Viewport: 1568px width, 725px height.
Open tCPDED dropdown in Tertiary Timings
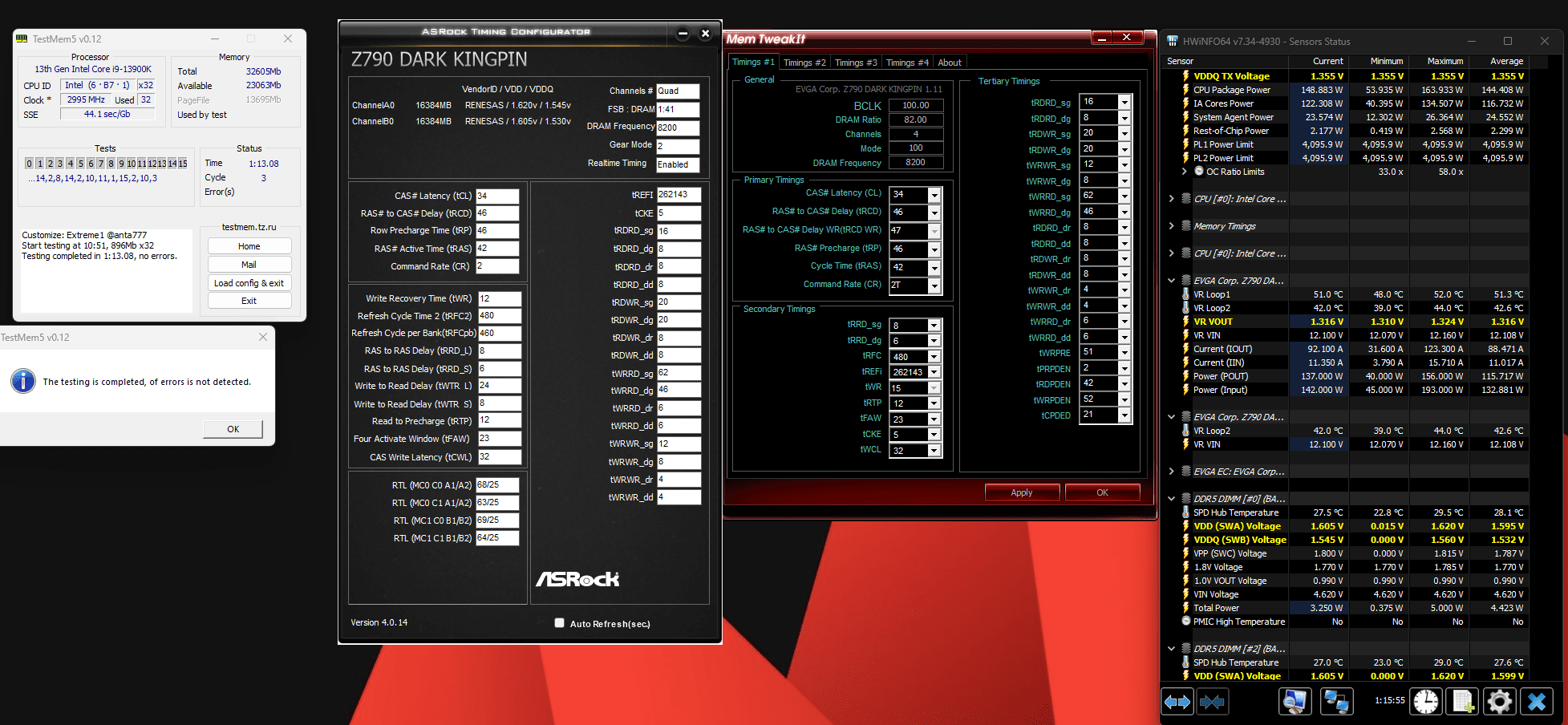point(1124,415)
